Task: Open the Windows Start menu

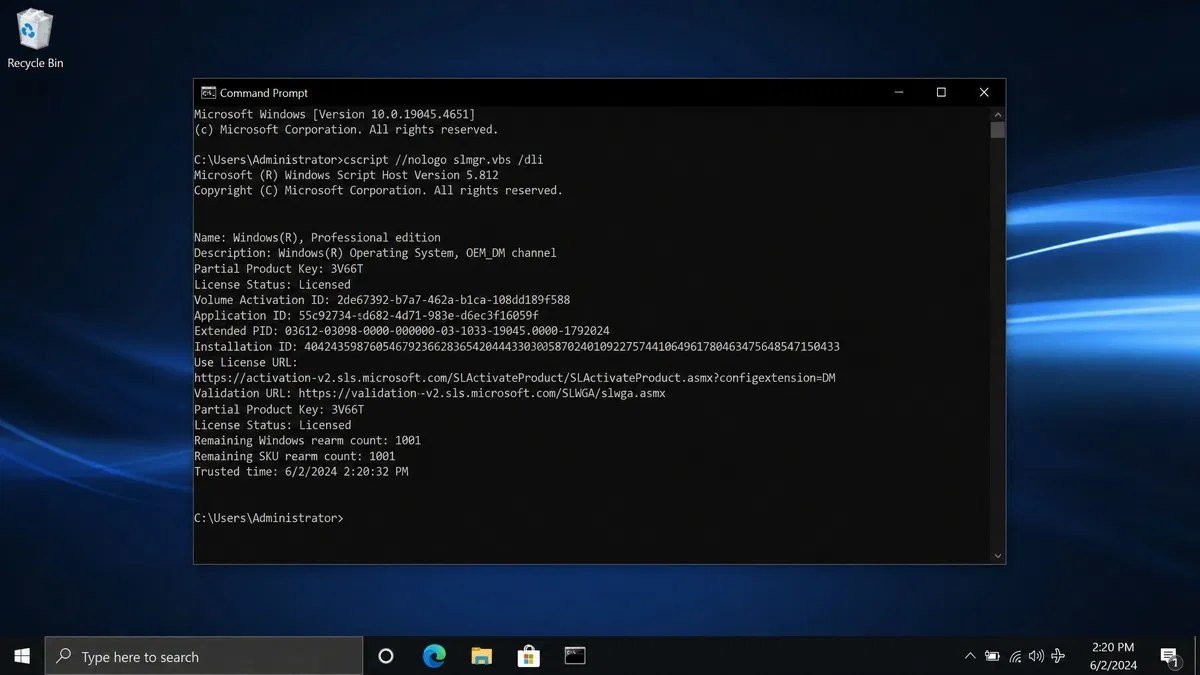Action: [22, 656]
